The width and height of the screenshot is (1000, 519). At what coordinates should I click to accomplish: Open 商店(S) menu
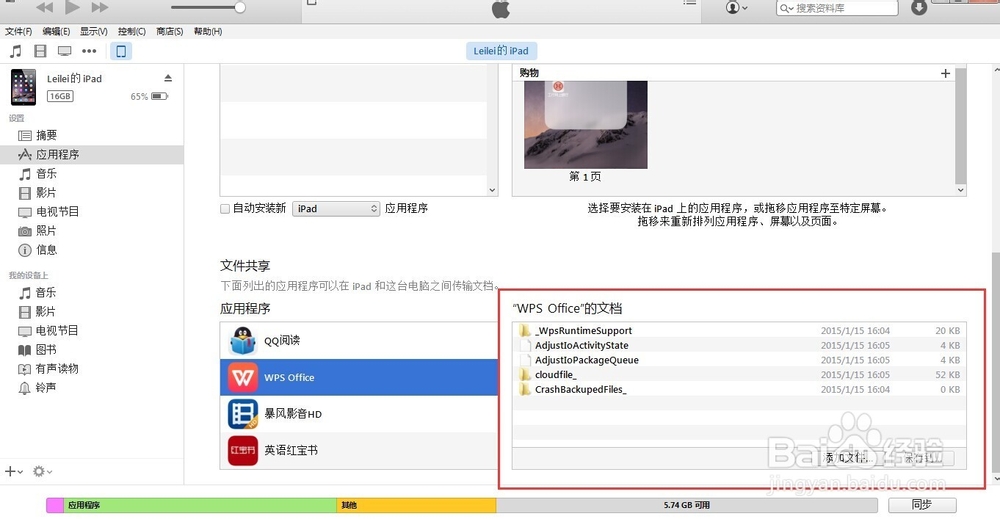(x=169, y=31)
